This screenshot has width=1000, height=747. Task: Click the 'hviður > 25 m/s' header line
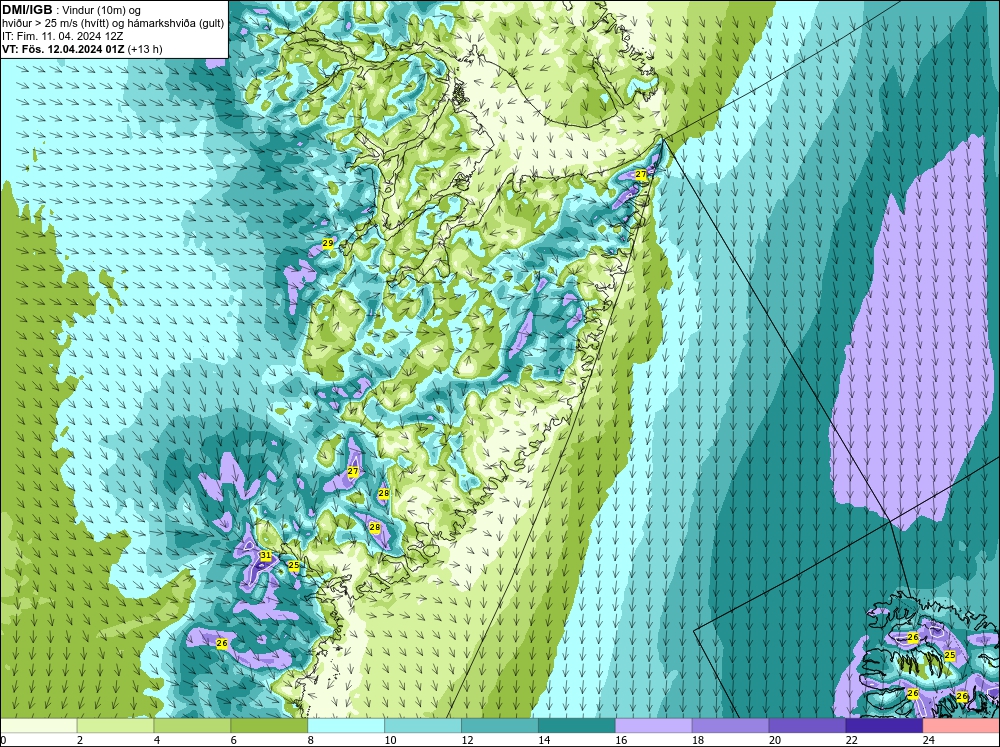113,23
